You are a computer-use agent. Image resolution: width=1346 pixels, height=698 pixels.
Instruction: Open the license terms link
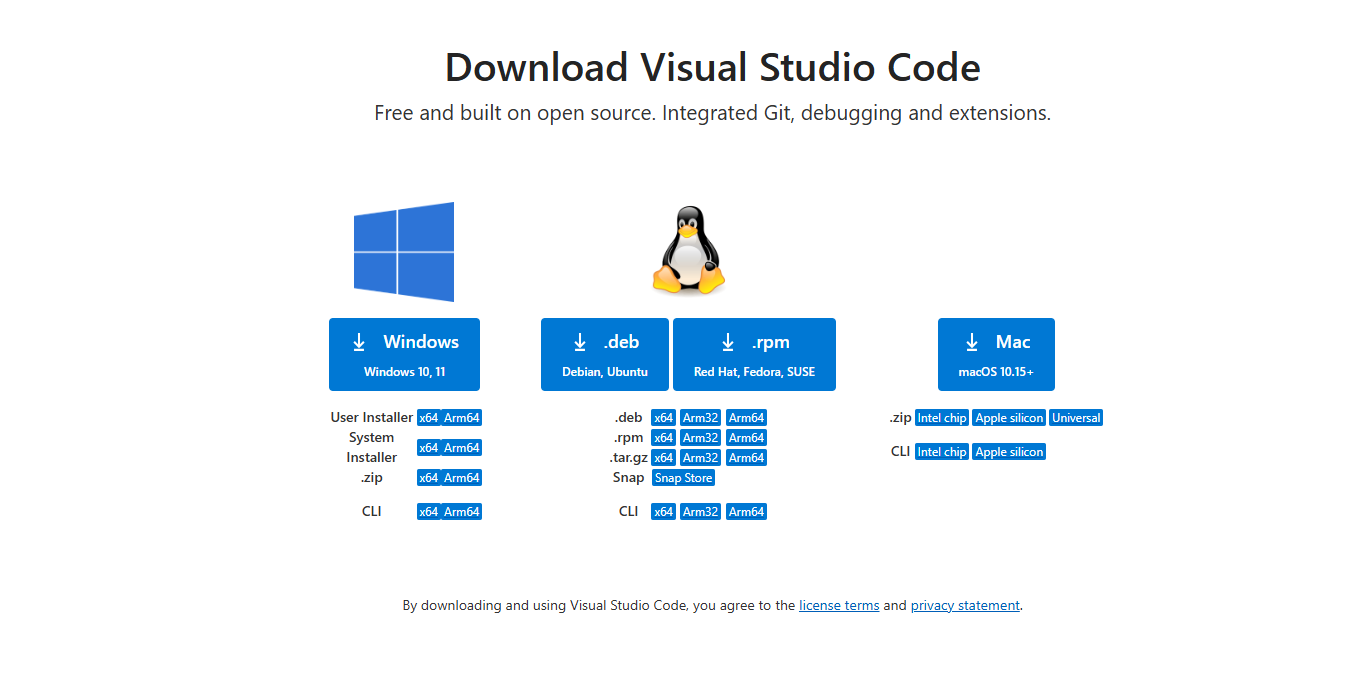point(839,605)
